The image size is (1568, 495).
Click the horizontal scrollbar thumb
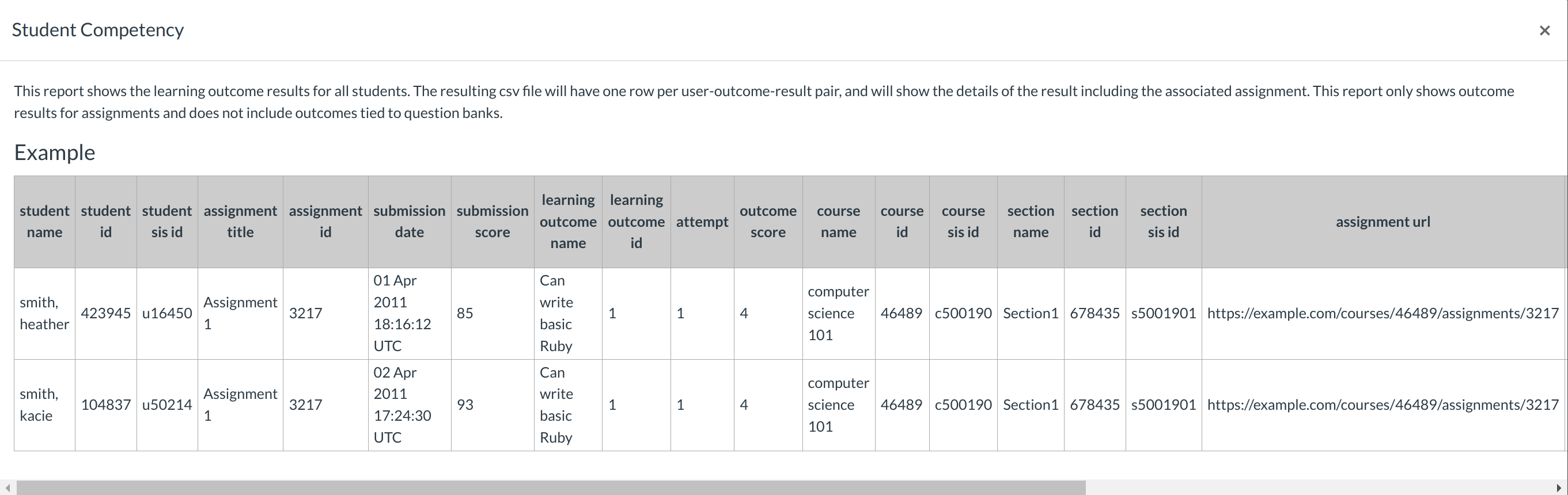[x=550, y=488]
